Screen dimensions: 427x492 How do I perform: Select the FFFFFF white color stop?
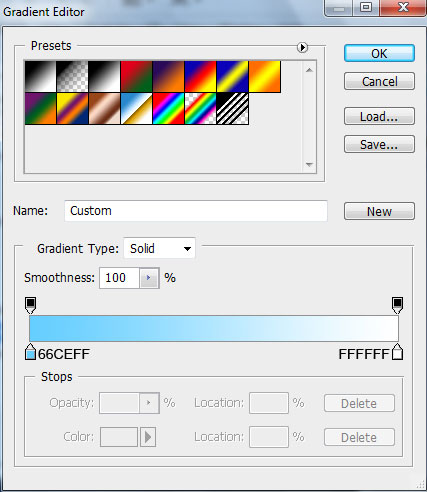coord(397,352)
